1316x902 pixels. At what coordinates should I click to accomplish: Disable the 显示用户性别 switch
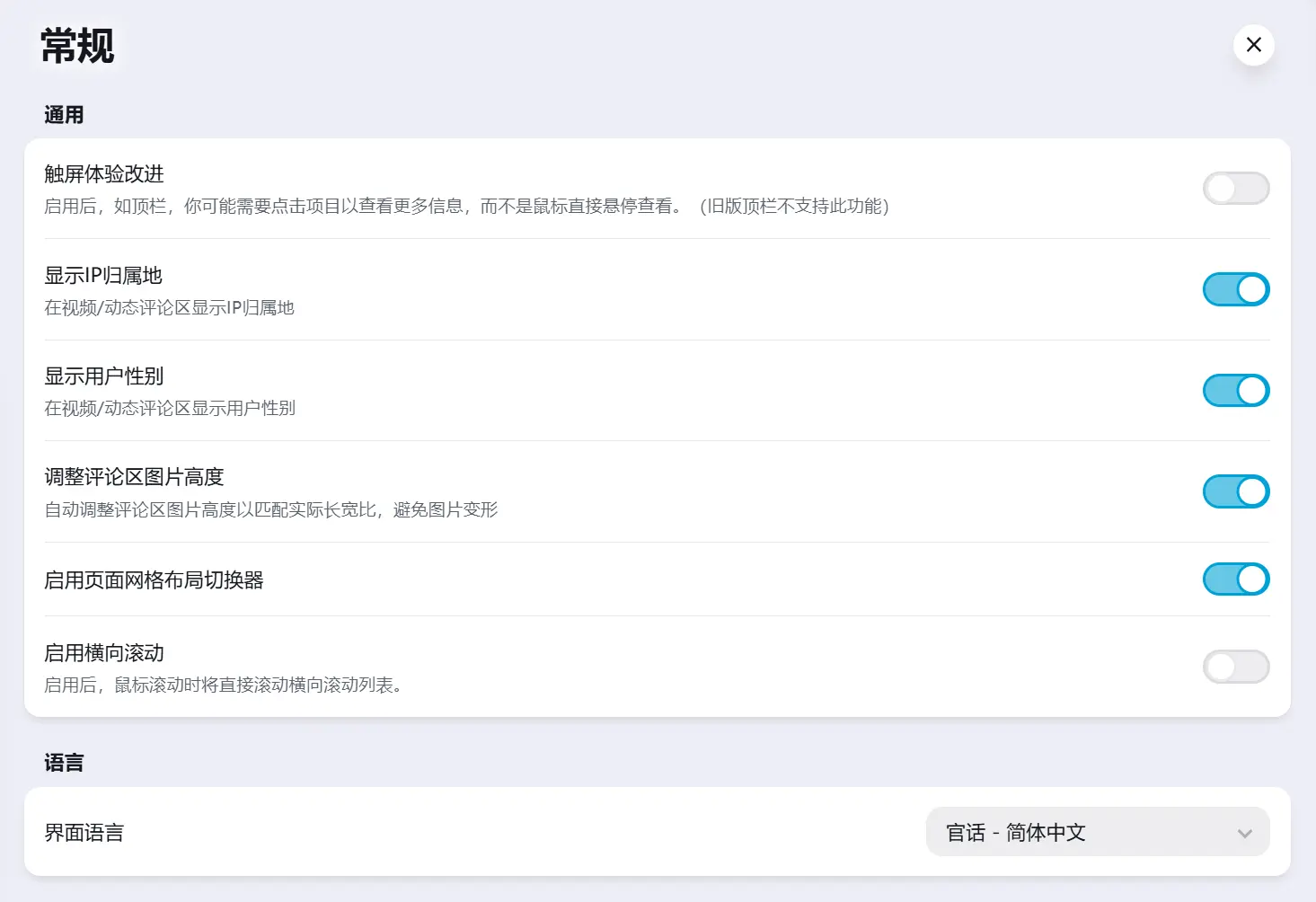tap(1235, 391)
